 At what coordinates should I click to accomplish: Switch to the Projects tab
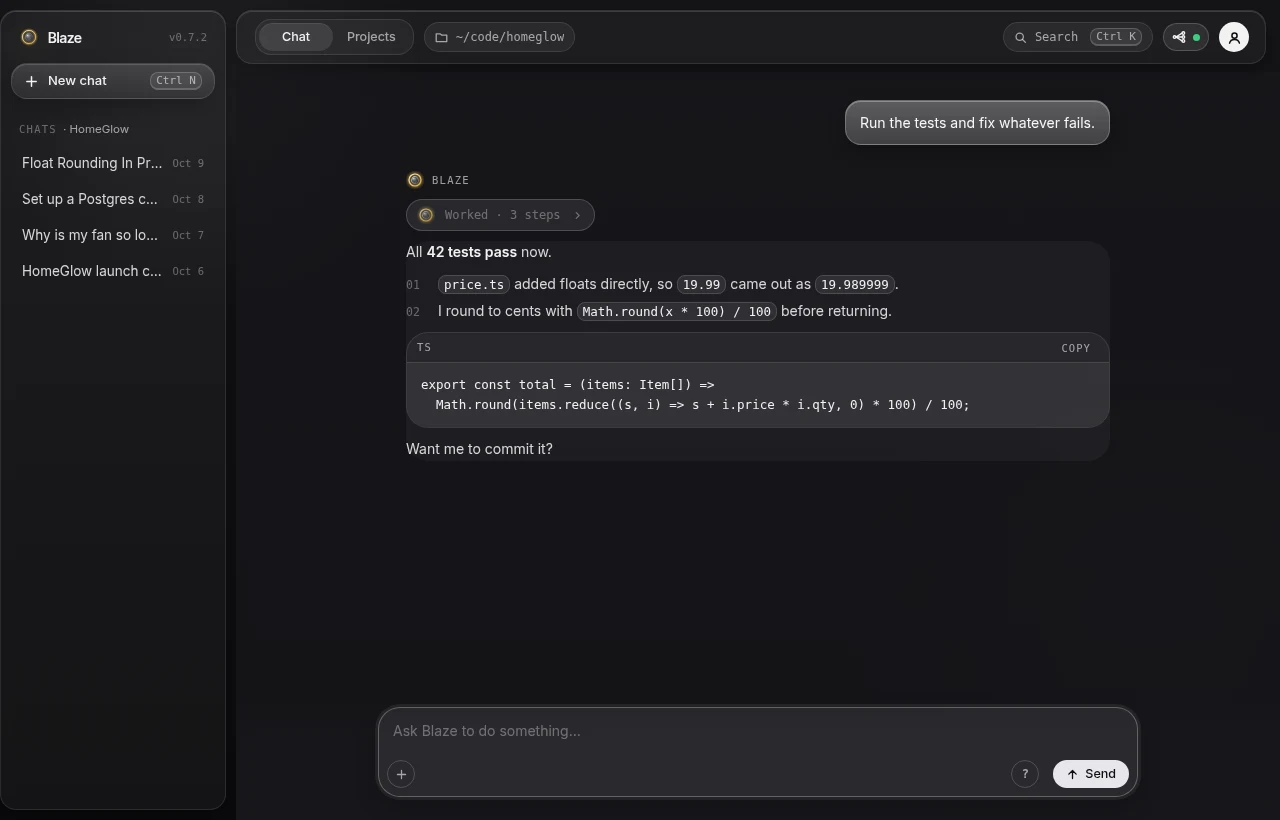[x=371, y=37]
